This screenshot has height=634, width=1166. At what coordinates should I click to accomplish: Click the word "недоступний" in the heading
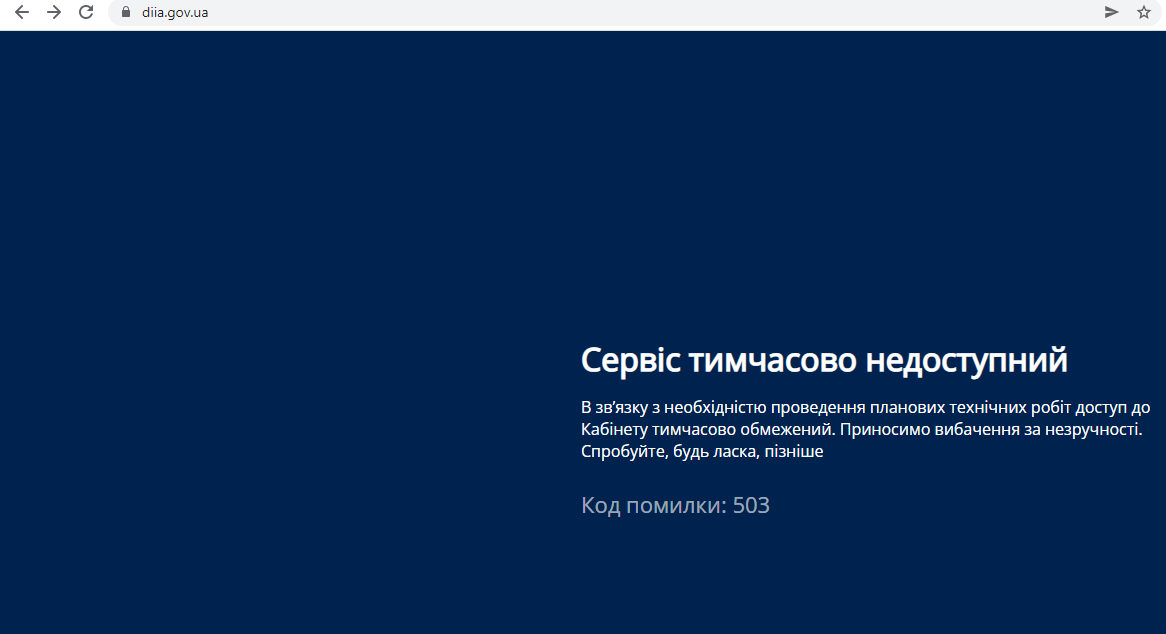[x=966, y=360]
